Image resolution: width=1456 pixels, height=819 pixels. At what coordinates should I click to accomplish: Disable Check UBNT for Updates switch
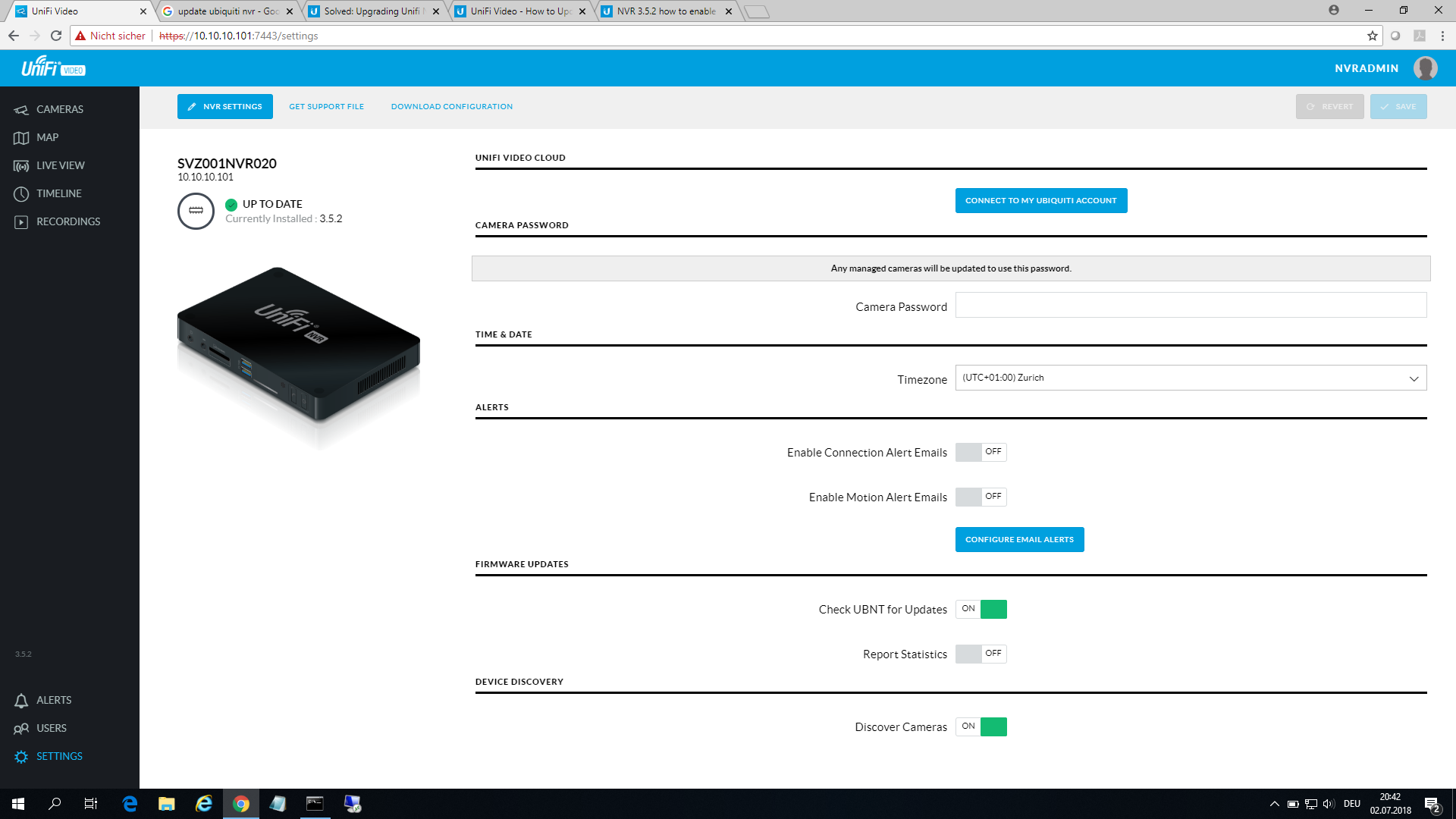click(981, 609)
